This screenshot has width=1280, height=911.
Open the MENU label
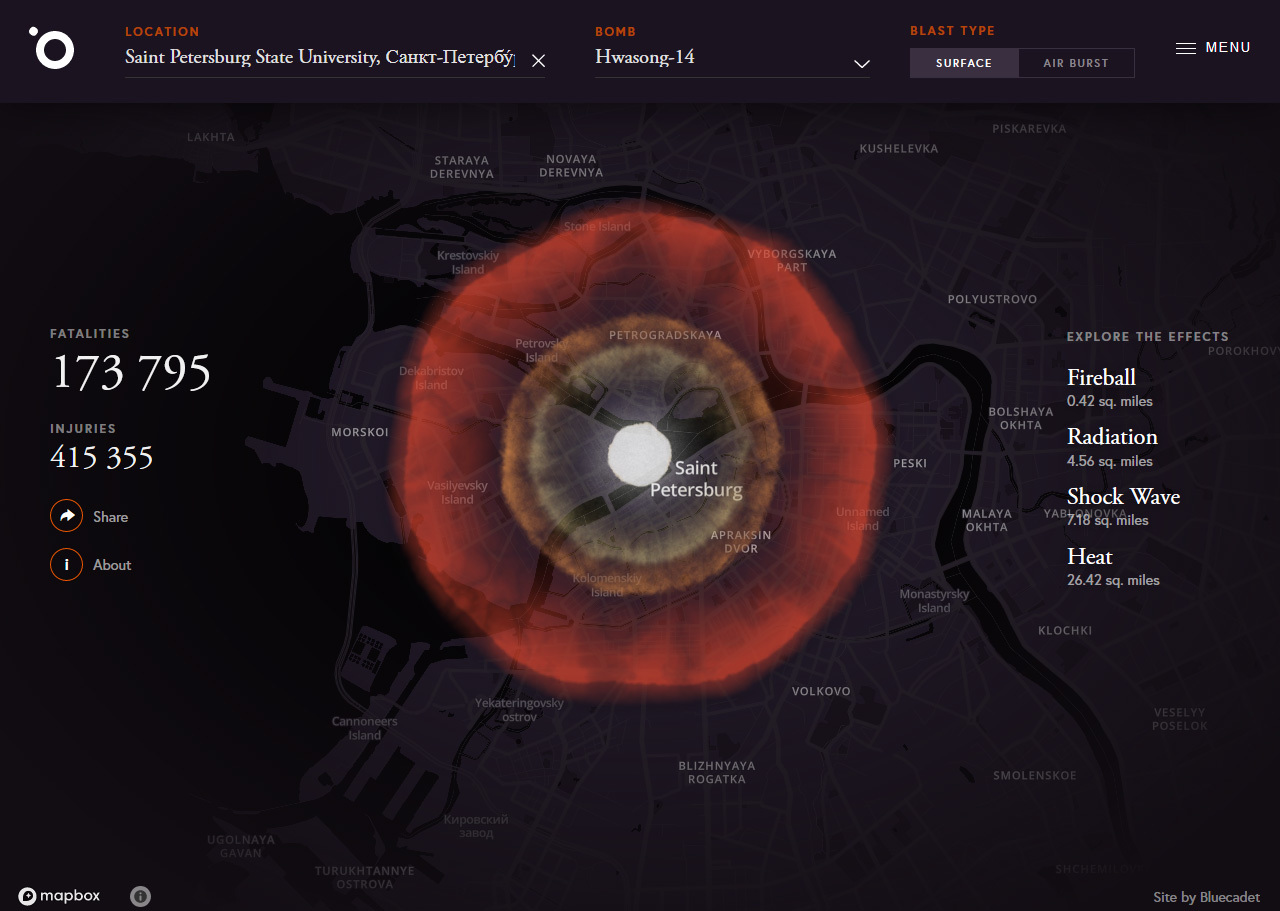(1228, 48)
